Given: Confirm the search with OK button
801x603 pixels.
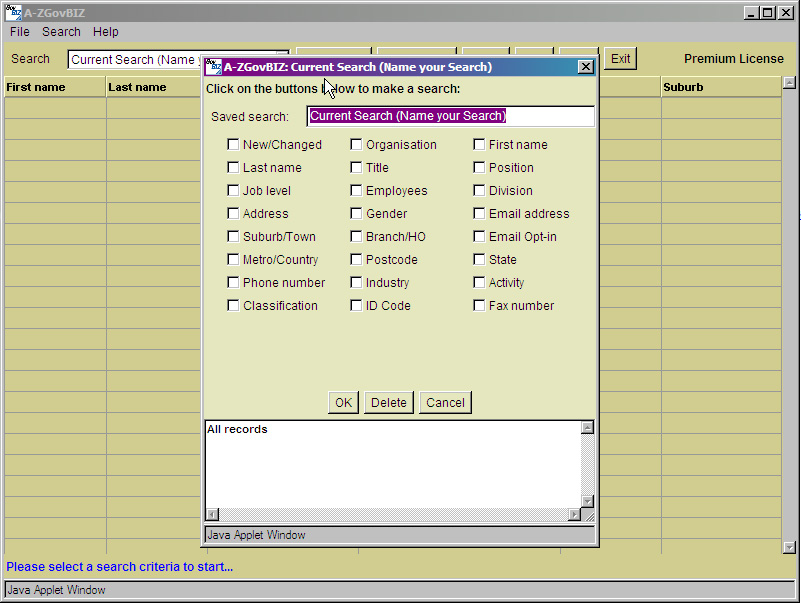Looking at the screenshot, I should 343,403.
